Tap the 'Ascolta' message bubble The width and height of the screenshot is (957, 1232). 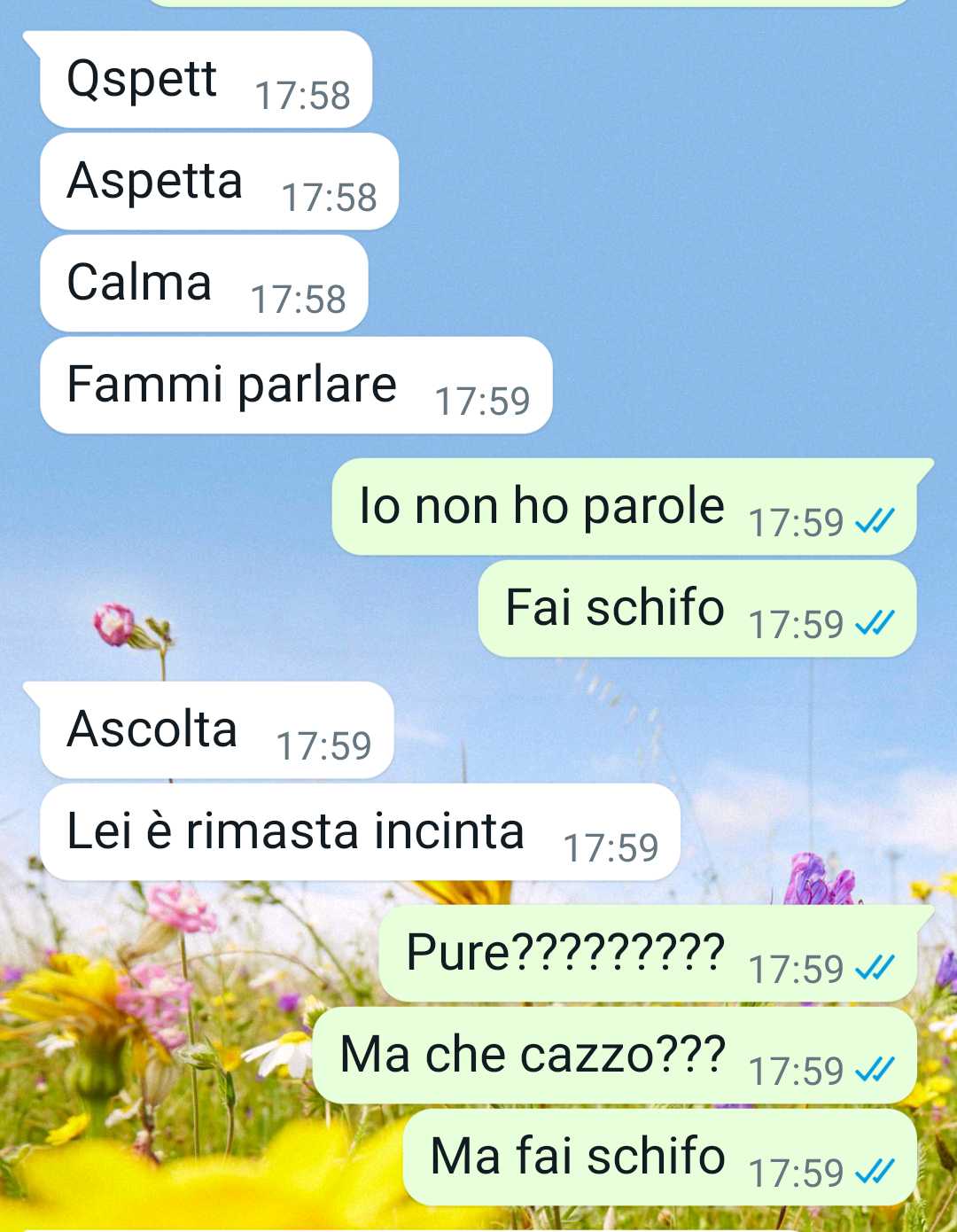click(216, 729)
